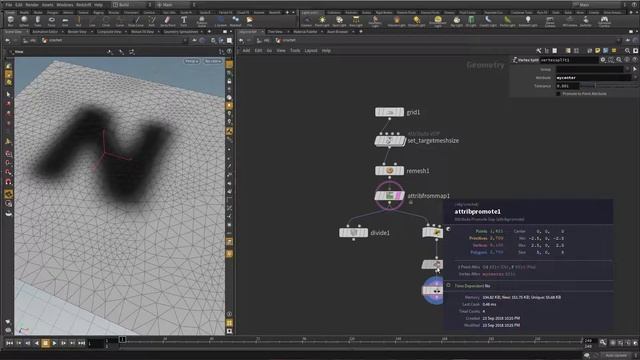Click the set_targetmeshsize node
Image resolution: width=640 pixels, height=360 pixels.
(x=389, y=141)
